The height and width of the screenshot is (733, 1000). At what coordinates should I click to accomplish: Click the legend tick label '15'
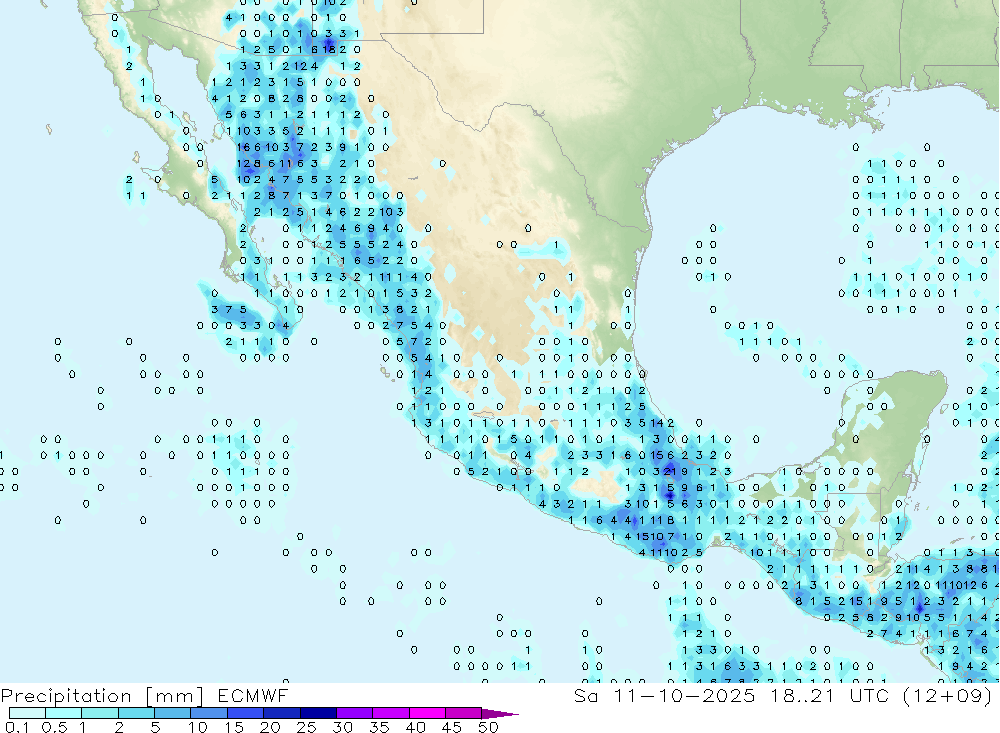click(234, 727)
